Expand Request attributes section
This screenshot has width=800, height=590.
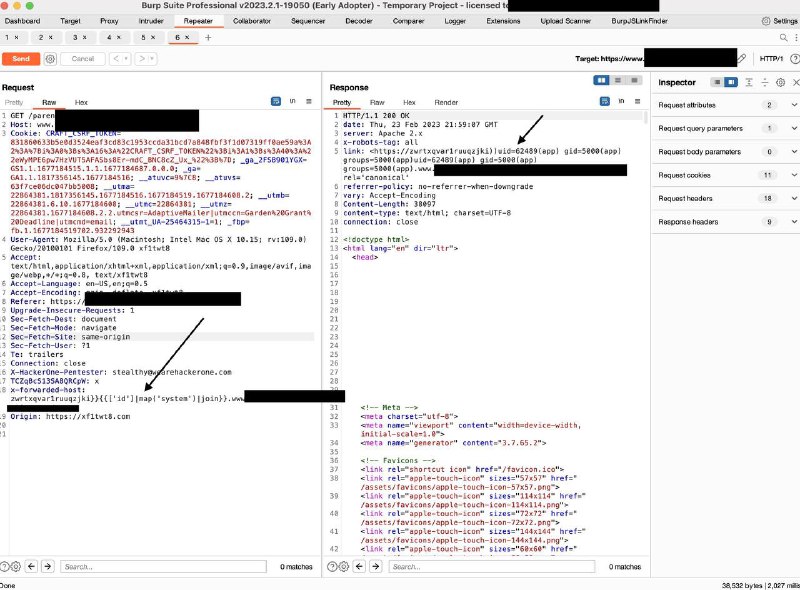tap(726, 105)
